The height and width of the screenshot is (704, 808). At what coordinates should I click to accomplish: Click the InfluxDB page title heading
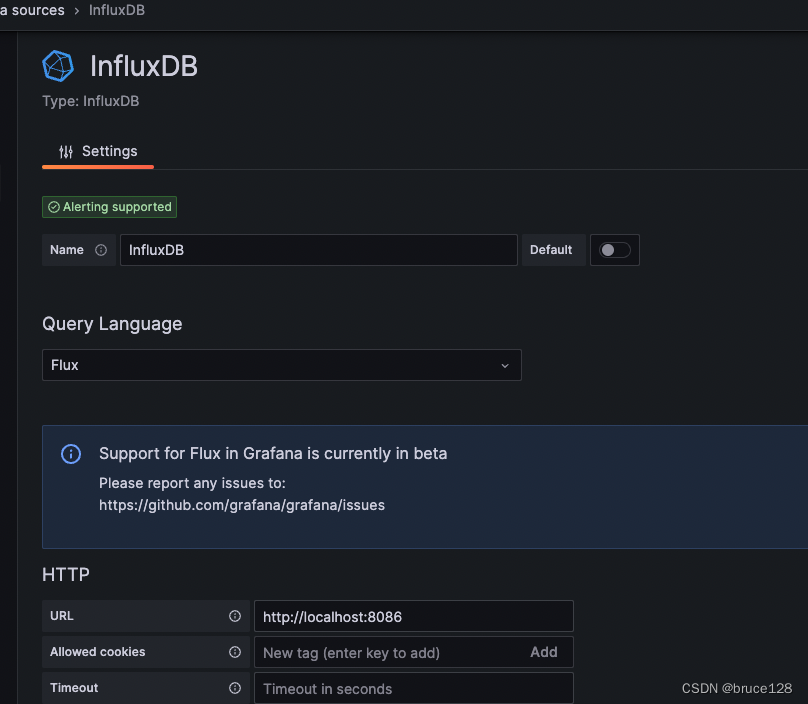(x=144, y=66)
